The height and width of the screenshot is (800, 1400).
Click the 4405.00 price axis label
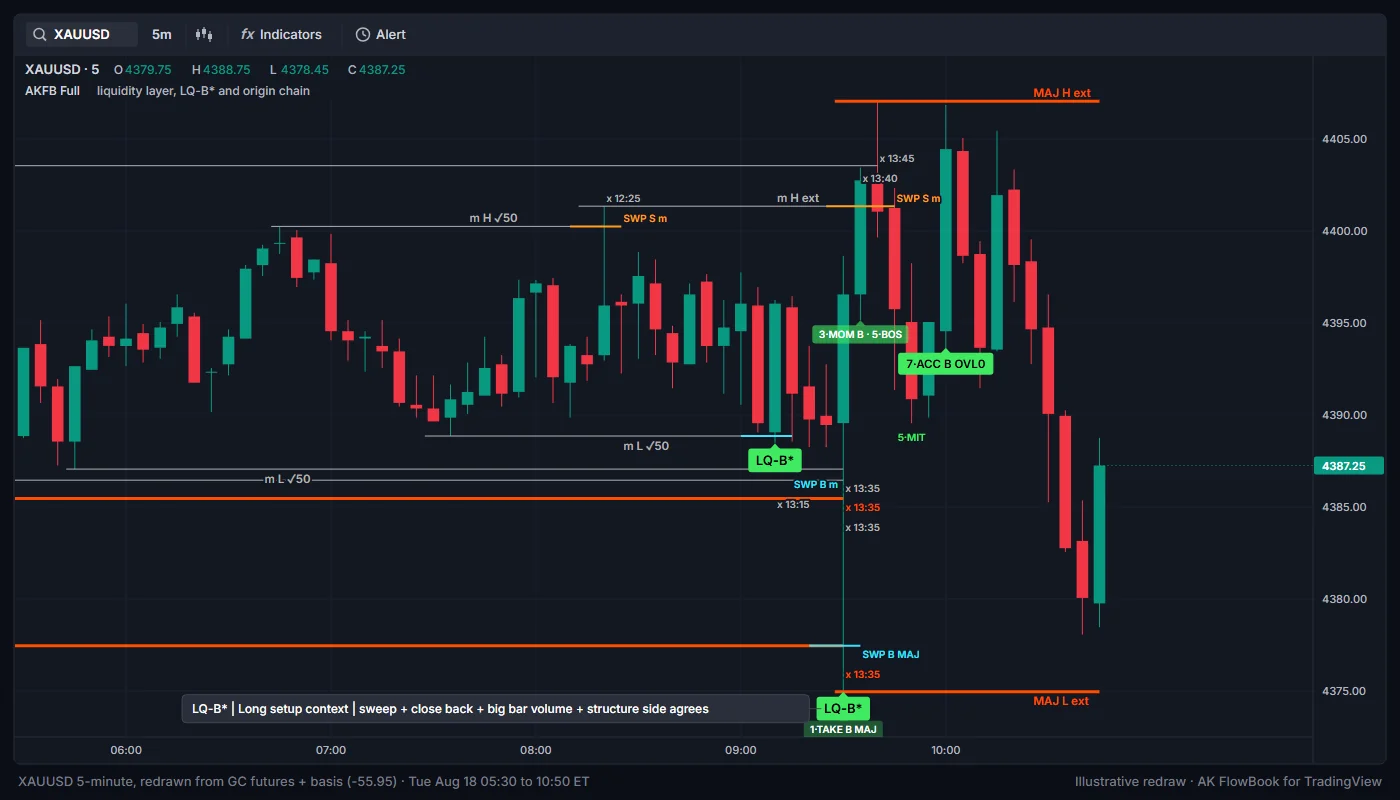1344,139
